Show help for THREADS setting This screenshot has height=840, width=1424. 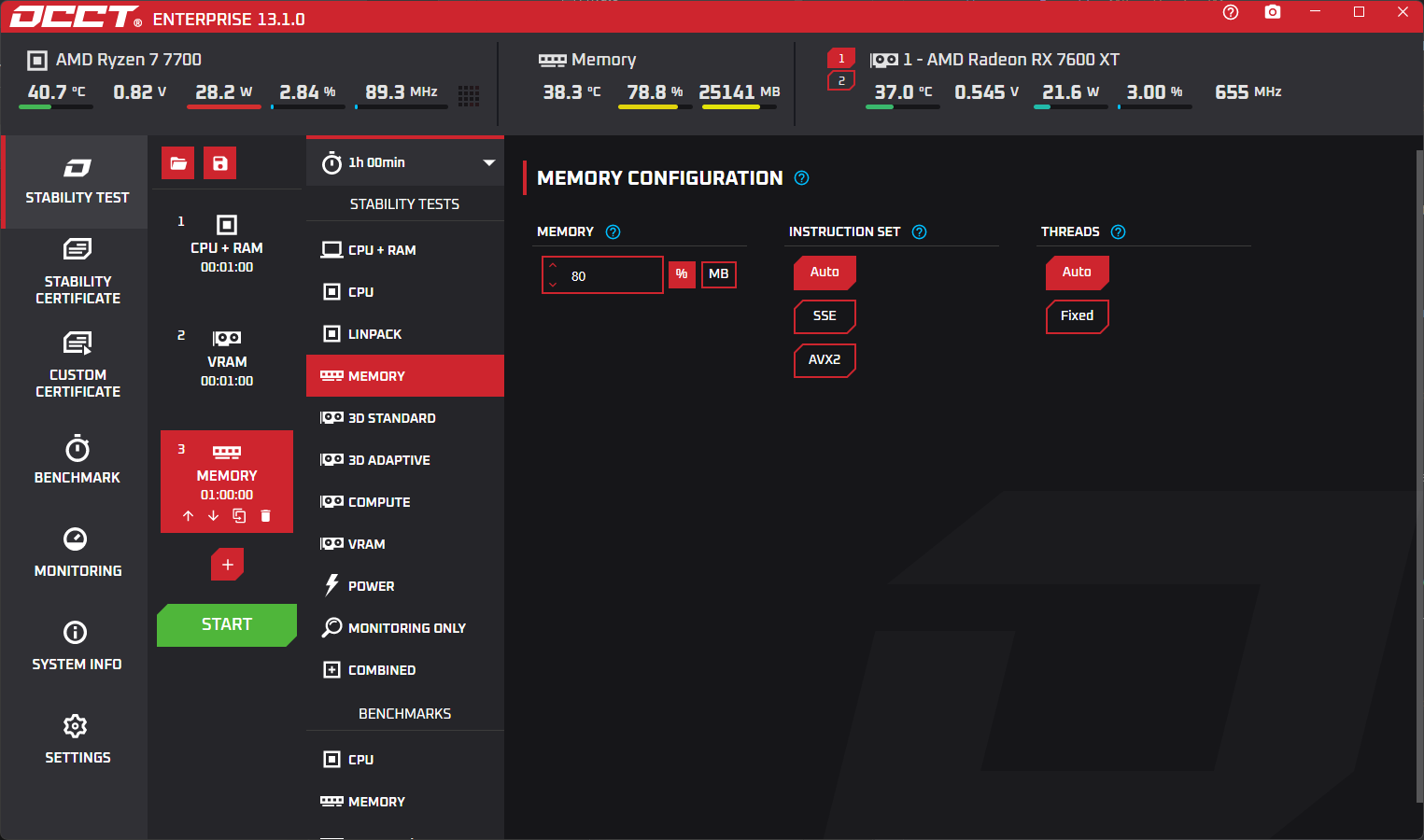pyautogui.click(x=1118, y=232)
